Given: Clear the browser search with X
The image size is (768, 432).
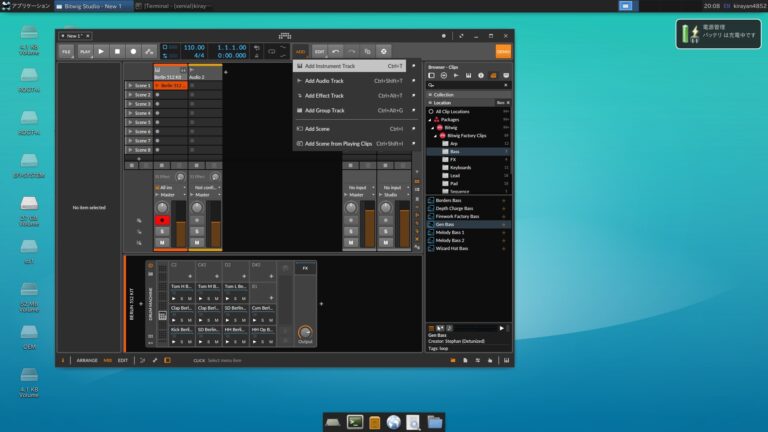Looking at the screenshot, I should (x=506, y=85).
